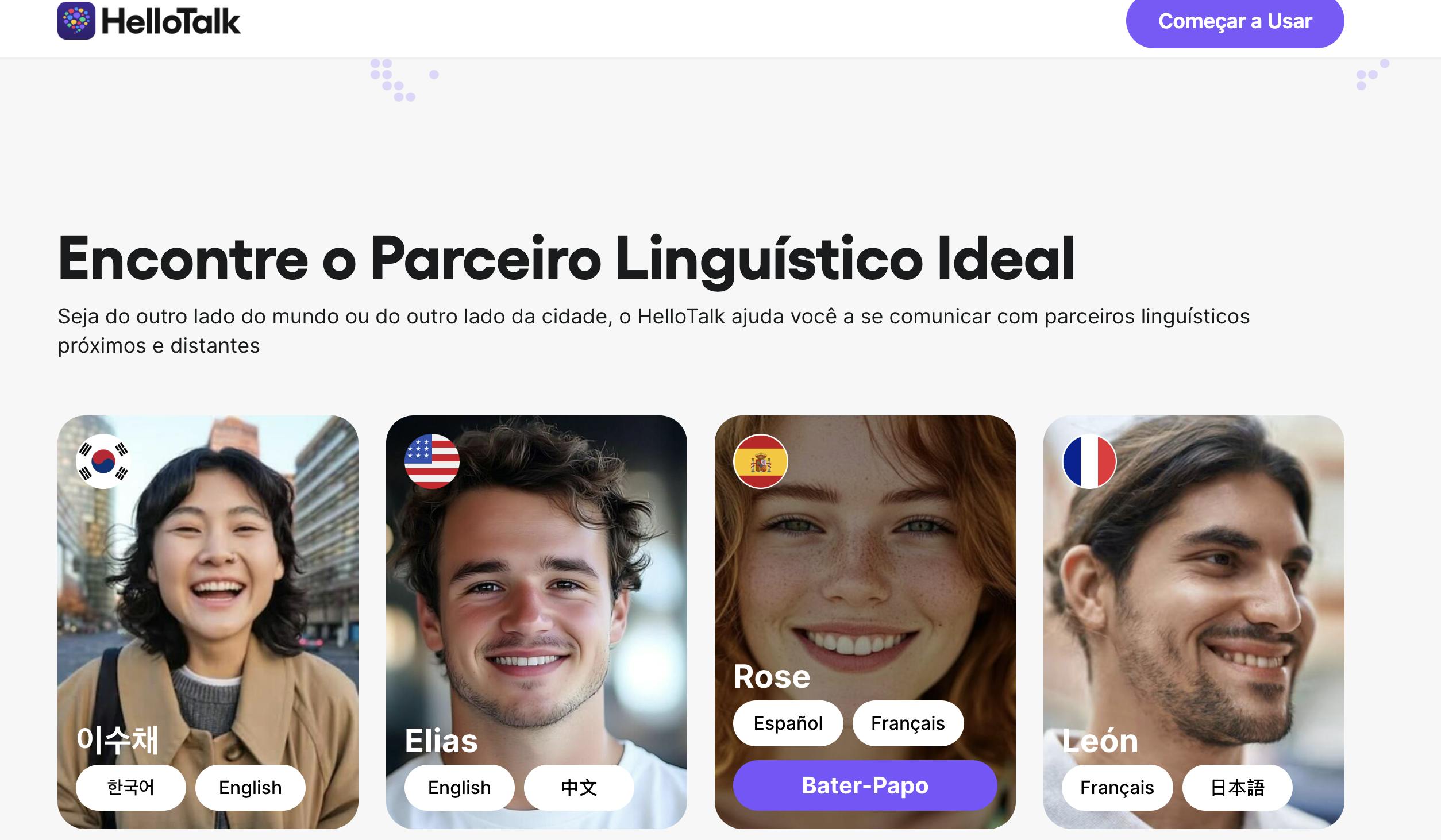Select English tag on 이수채's card
The height and width of the screenshot is (840, 1441).
coord(251,788)
